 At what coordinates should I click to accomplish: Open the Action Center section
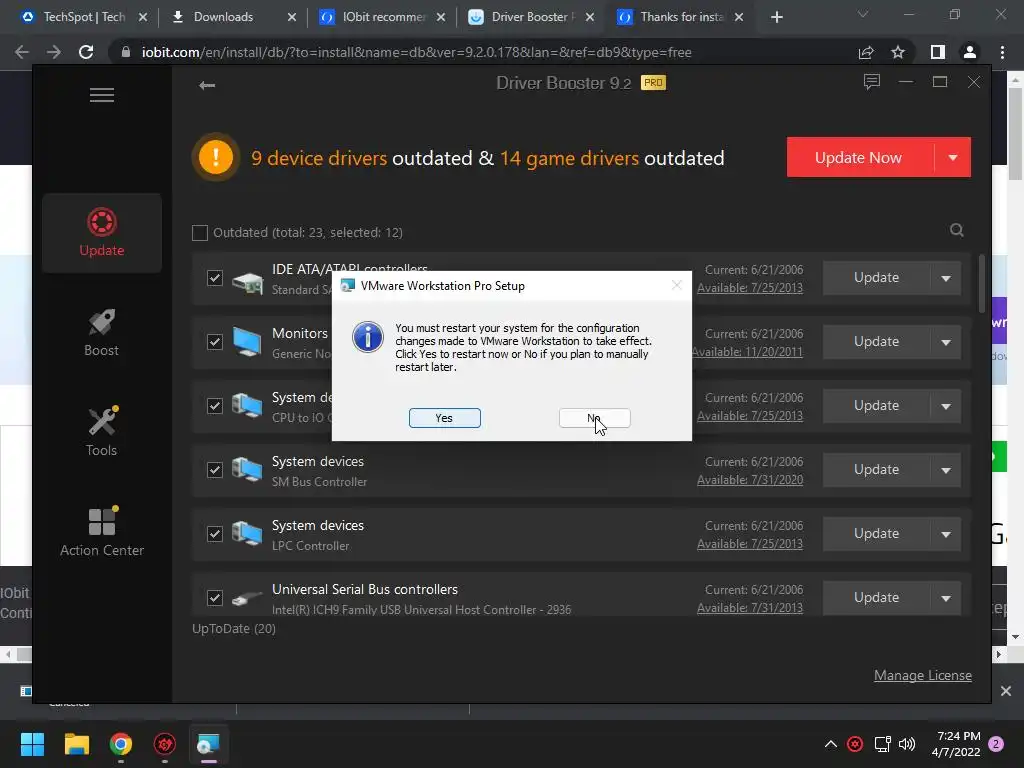[102, 532]
